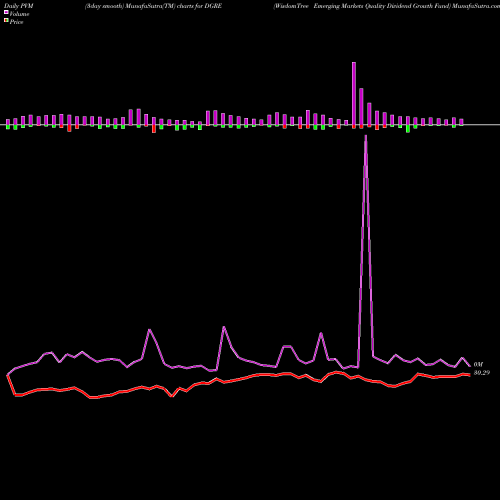This screenshot has width=500, height=500.
Task: Select the Price legend label
Action: (16, 22)
